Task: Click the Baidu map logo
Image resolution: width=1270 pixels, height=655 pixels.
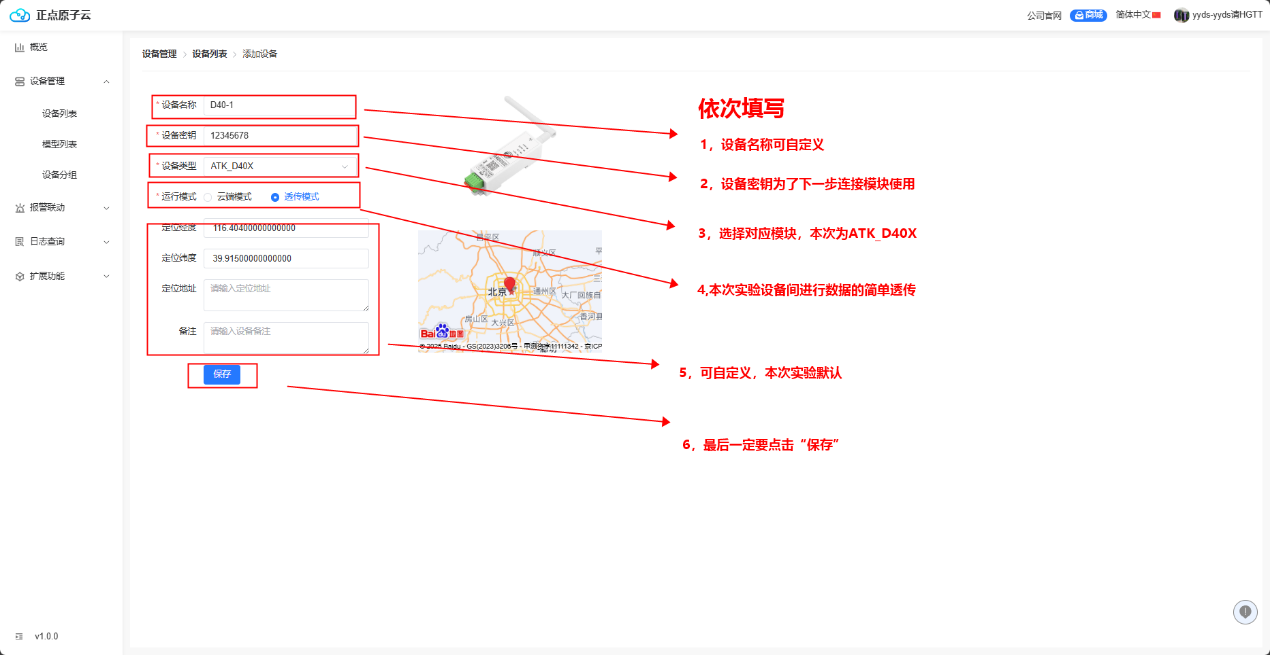Action: point(441,331)
